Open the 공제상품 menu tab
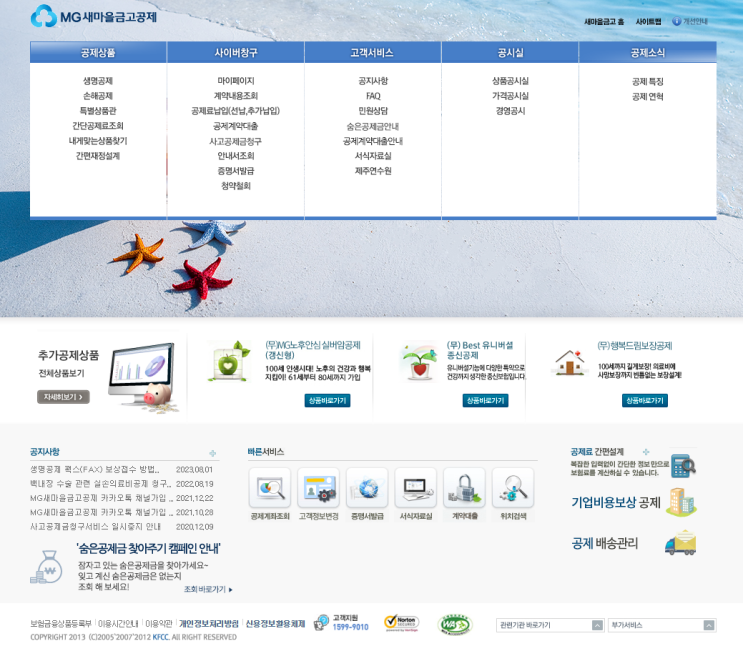 [98, 53]
